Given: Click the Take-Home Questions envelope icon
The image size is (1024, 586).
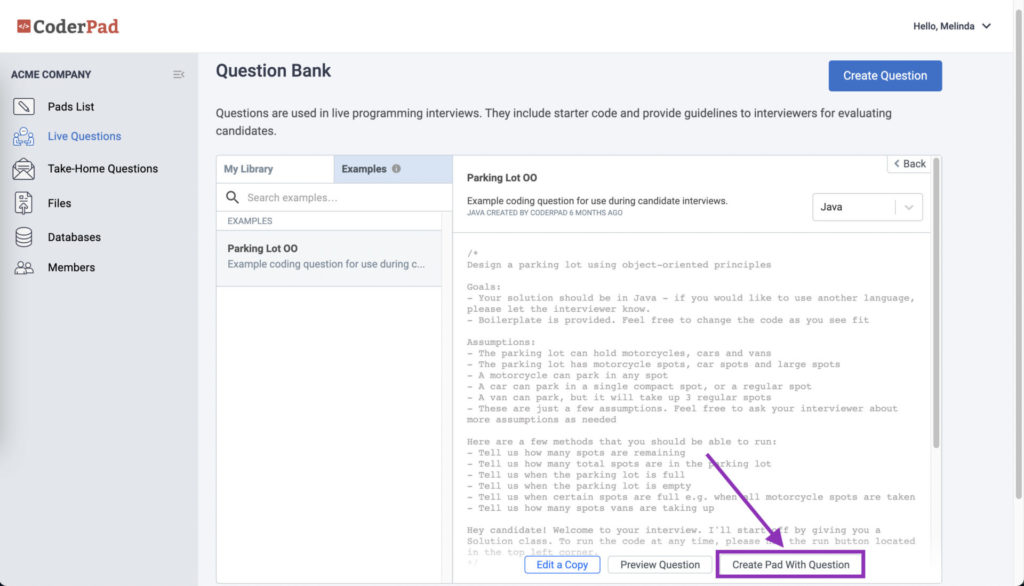Looking at the screenshot, I should [x=24, y=169].
